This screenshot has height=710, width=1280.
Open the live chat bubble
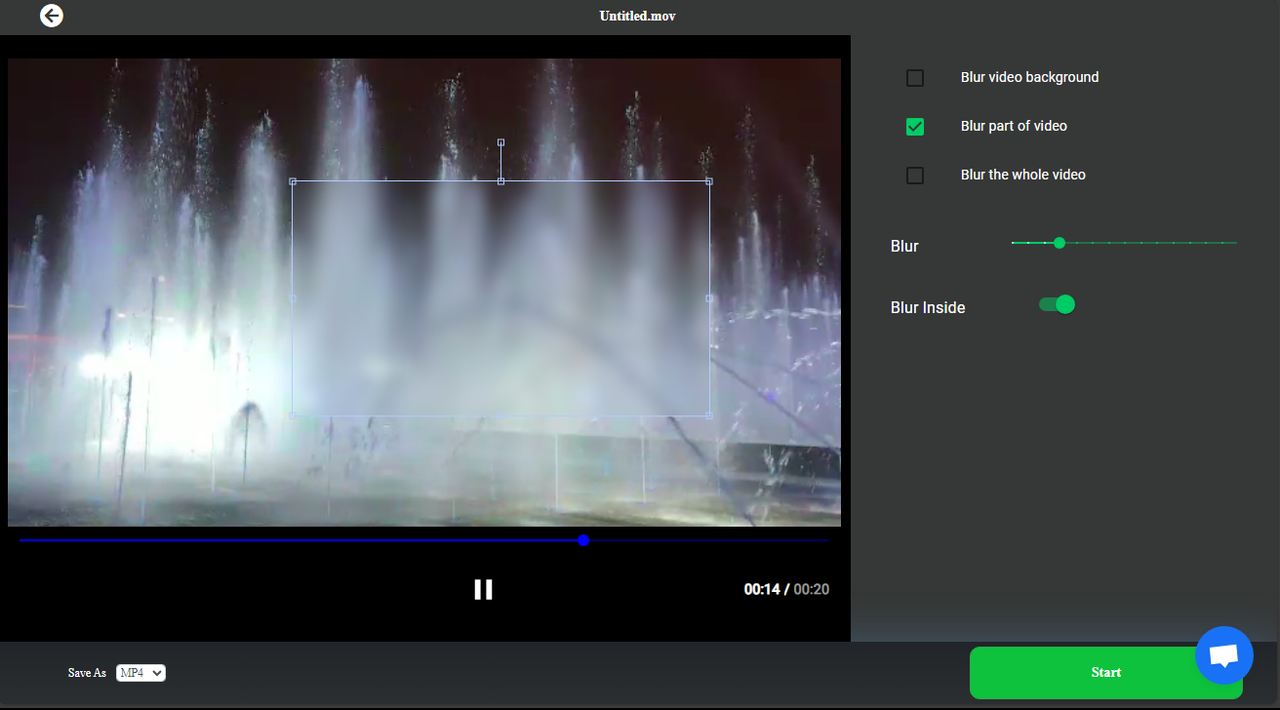[1224, 655]
